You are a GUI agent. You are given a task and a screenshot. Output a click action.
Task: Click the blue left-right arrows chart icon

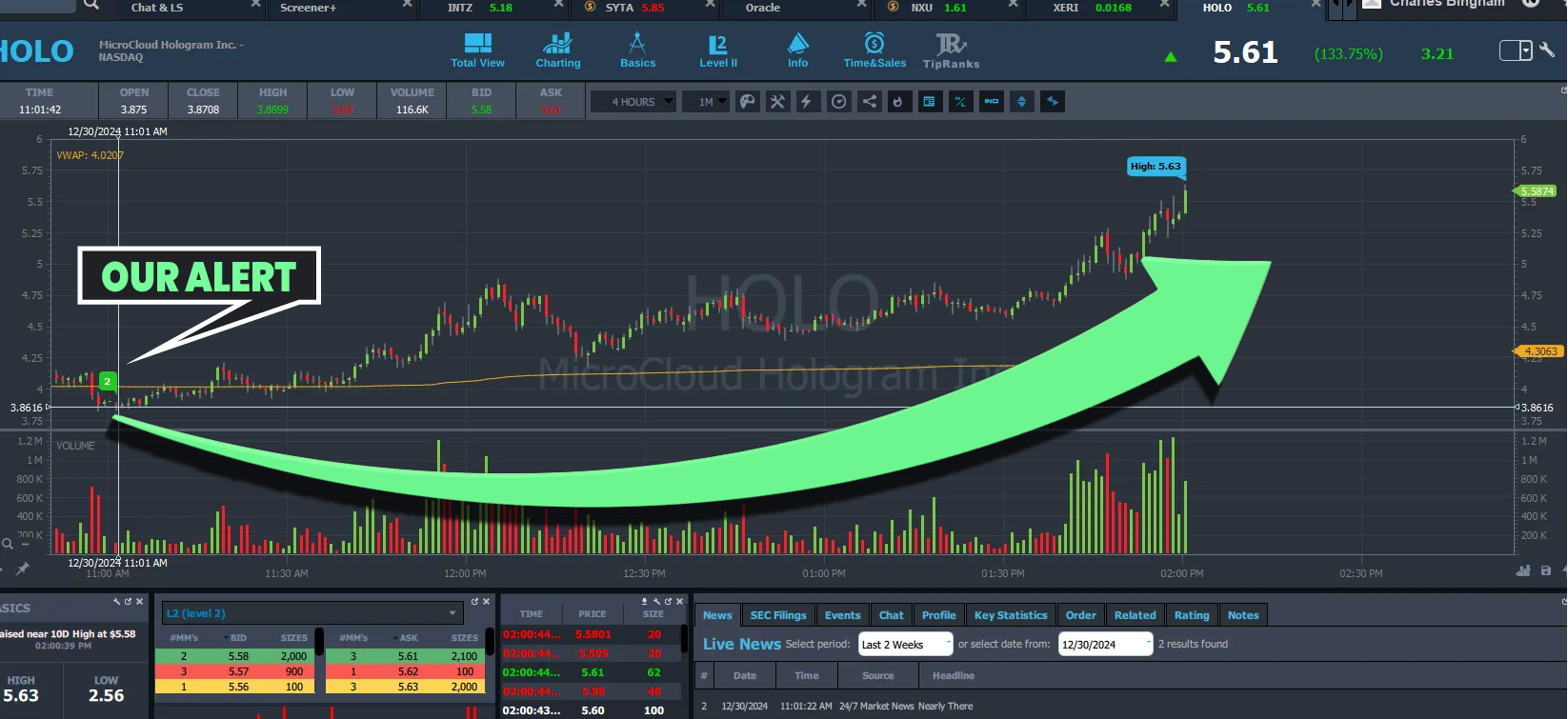click(1053, 102)
